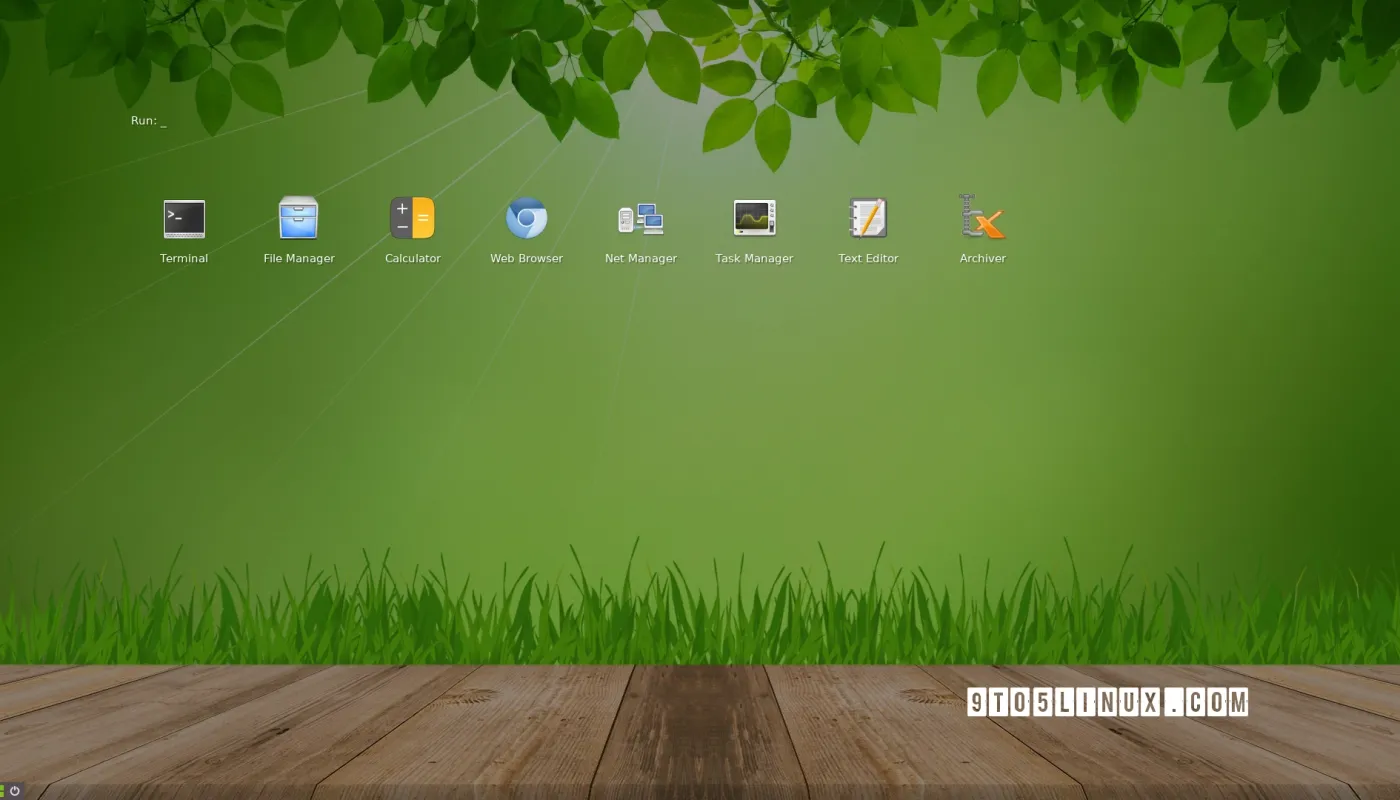Select the Terminal label text
This screenshot has width=1400, height=800.
tap(184, 258)
